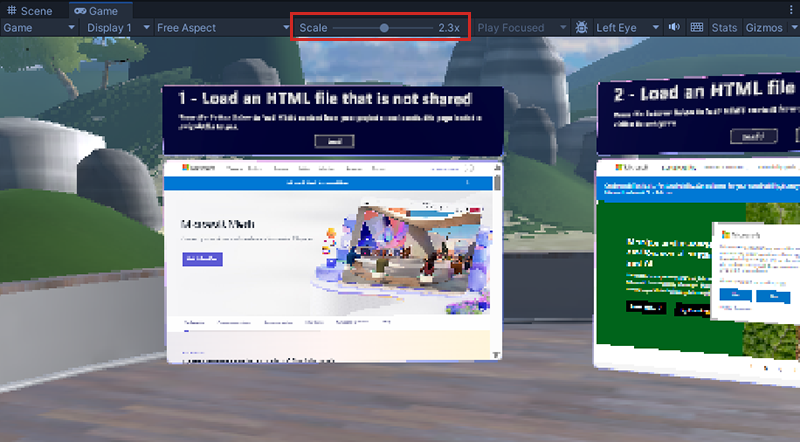This screenshot has height=442, width=800.
Task: Toggle Gizmos in the Game view
Action: click(764, 28)
